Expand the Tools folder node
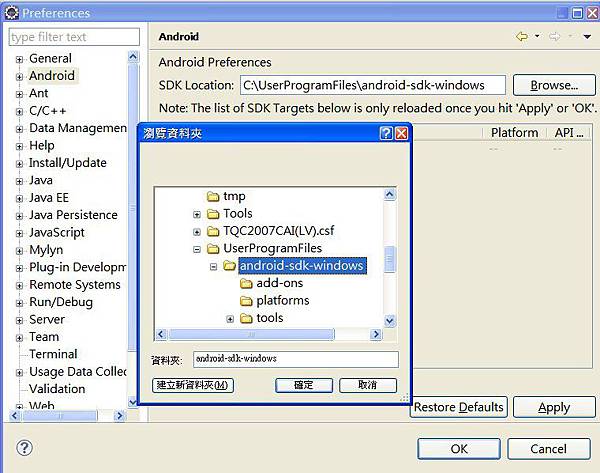Image resolution: width=600 pixels, height=473 pixels. pos(197,214)
